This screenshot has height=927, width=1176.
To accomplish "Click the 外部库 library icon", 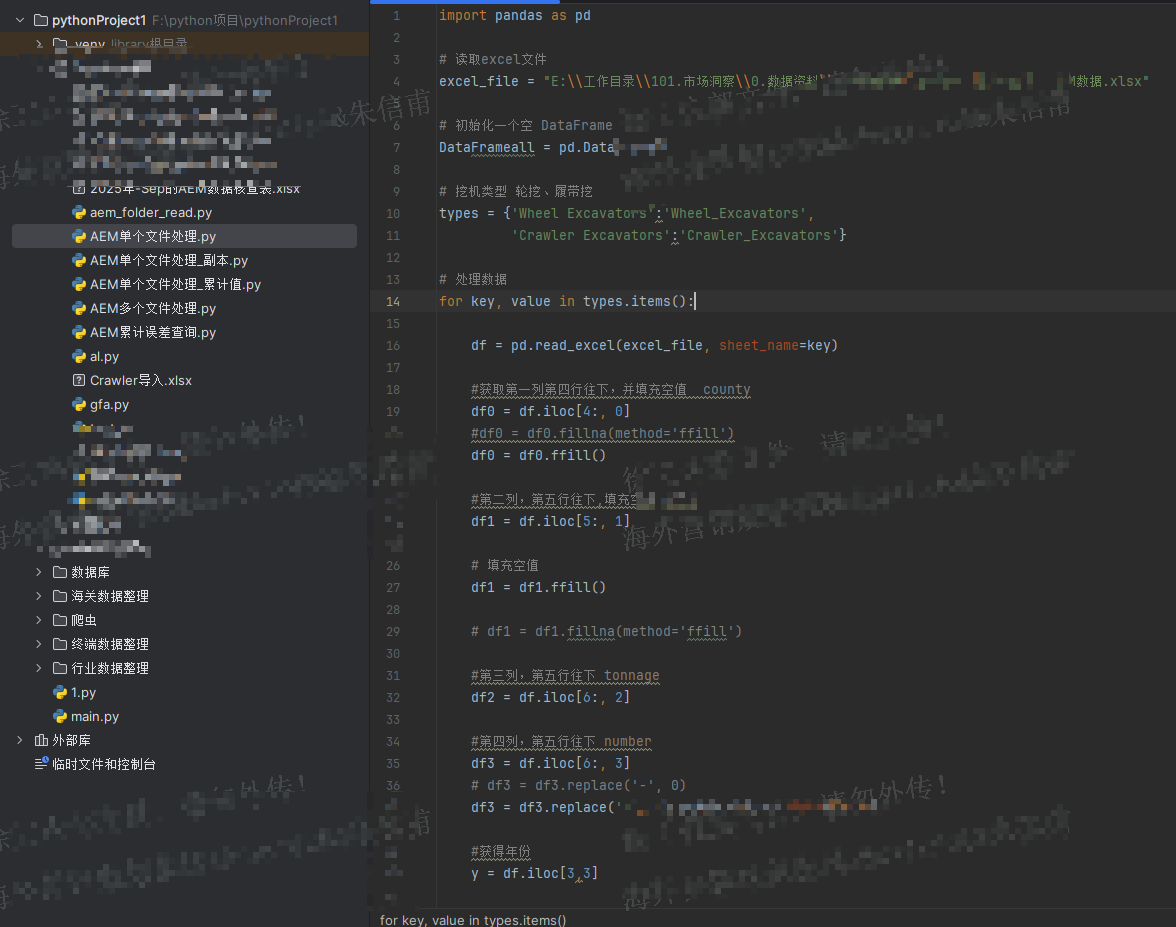I will point(41,740).
